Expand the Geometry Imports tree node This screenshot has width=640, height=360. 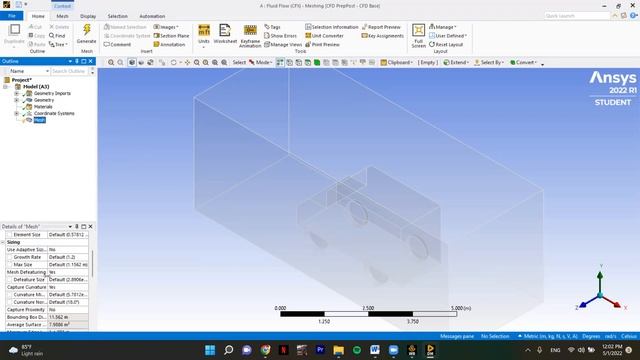17,93
